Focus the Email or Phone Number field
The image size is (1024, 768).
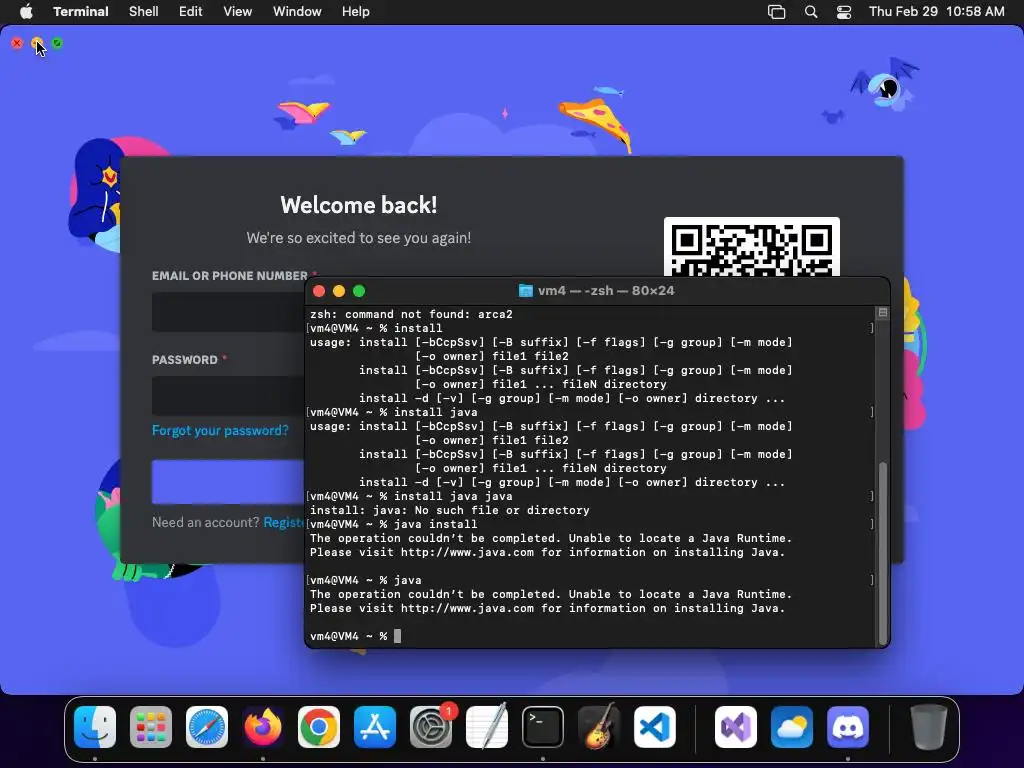[x=228, y=312]
